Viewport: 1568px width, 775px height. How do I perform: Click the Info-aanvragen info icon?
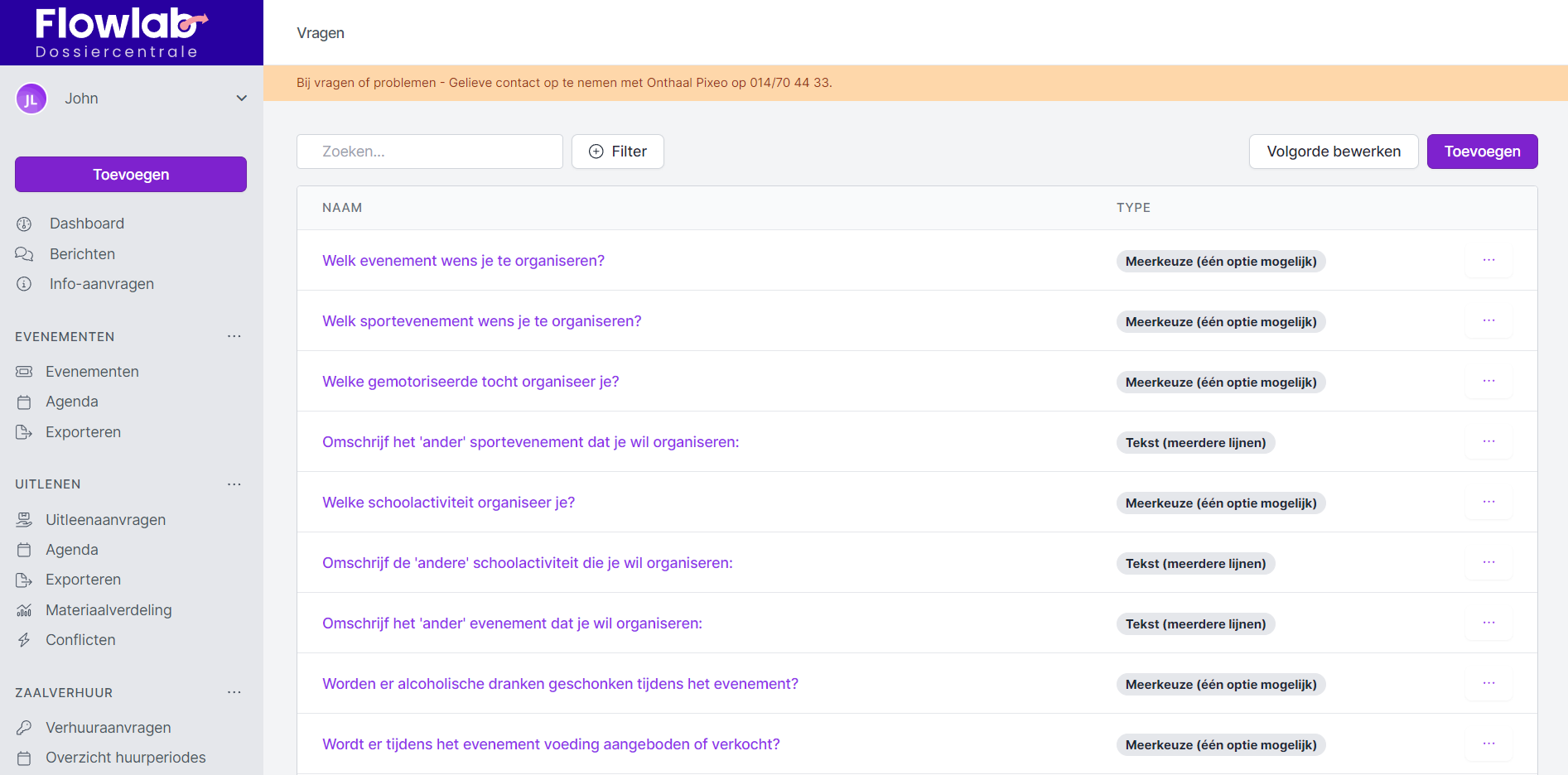pos(24,284)
